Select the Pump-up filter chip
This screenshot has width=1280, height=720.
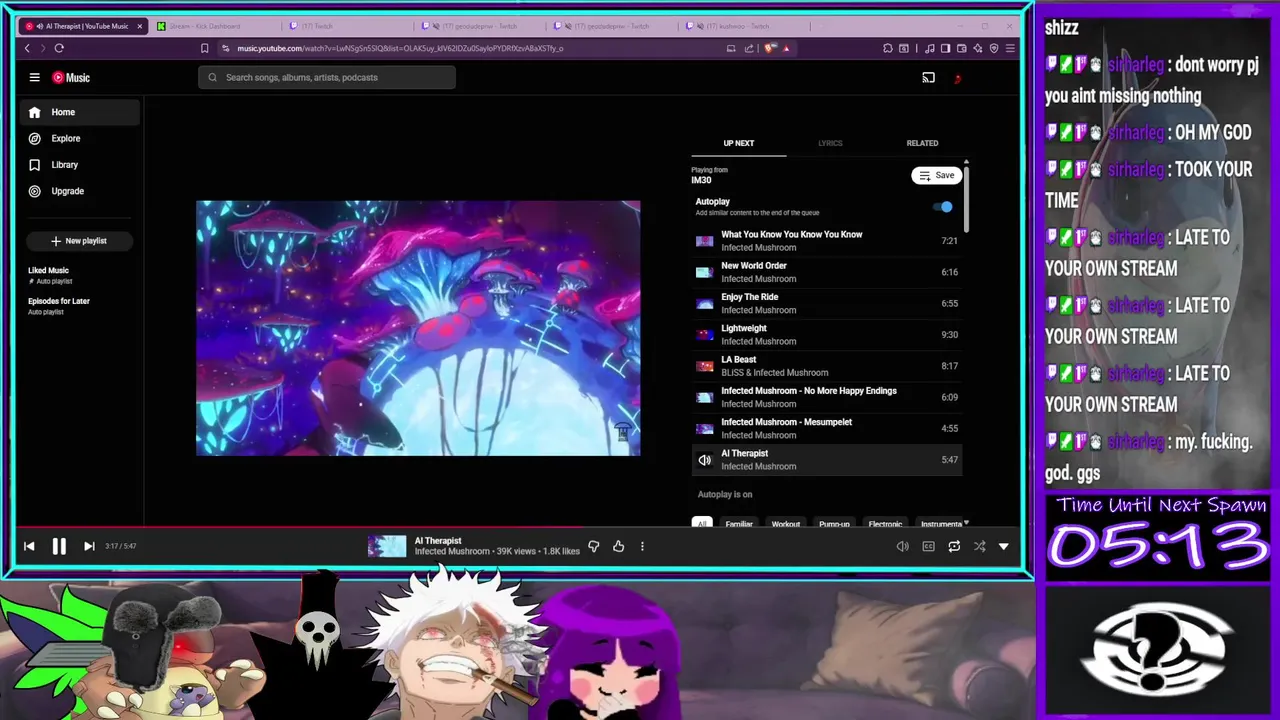(x=834, y=524)
